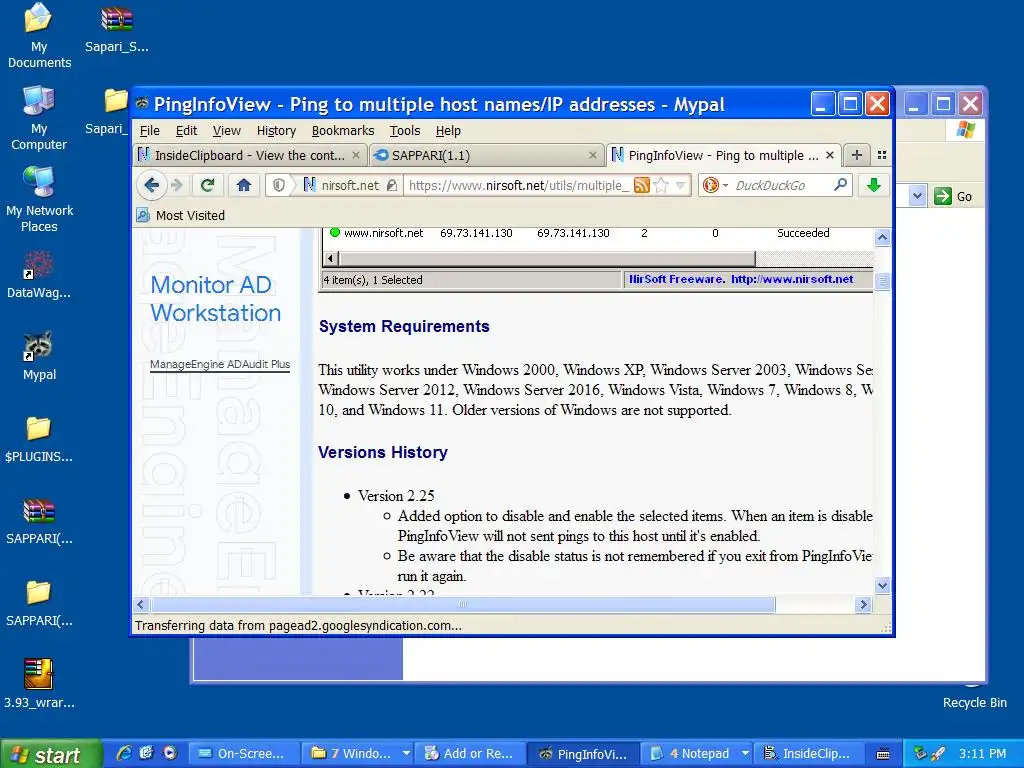Bookmark this page with the star icon
Screen dimensions: 1024x768
tap(661, 185)
